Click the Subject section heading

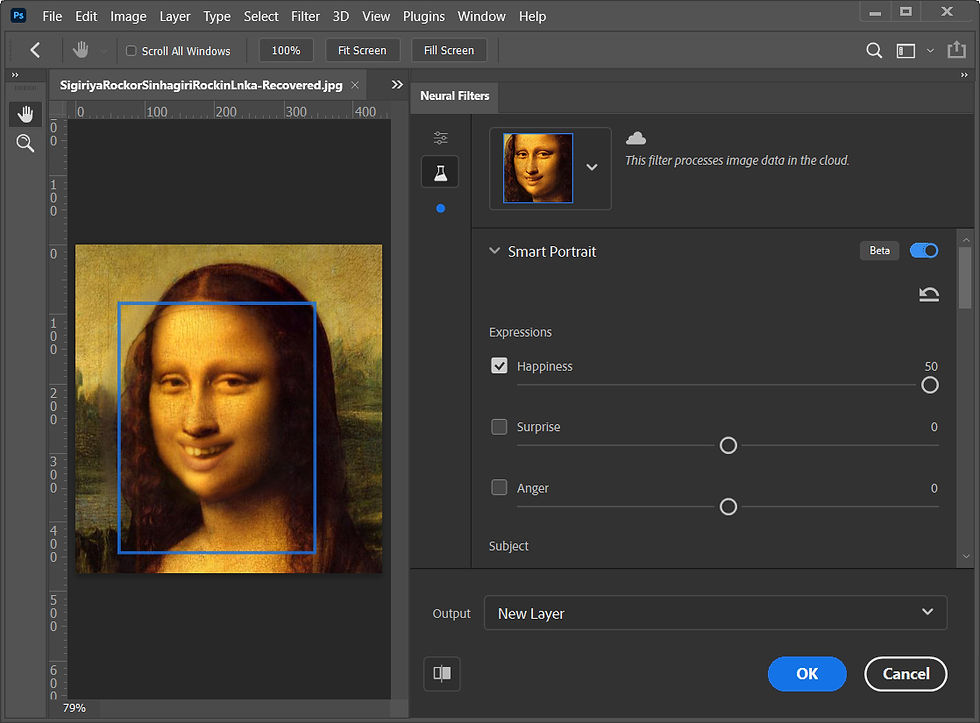point(508,546)
